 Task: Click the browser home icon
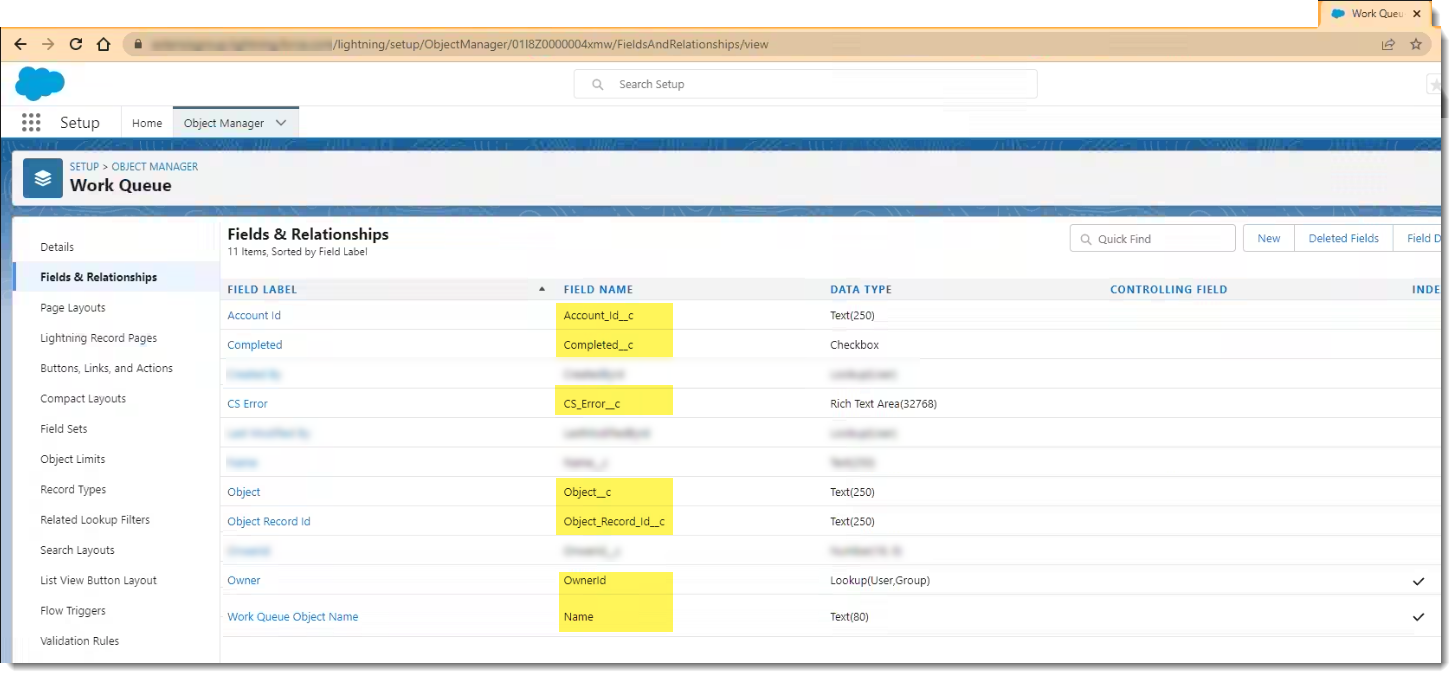103,44
